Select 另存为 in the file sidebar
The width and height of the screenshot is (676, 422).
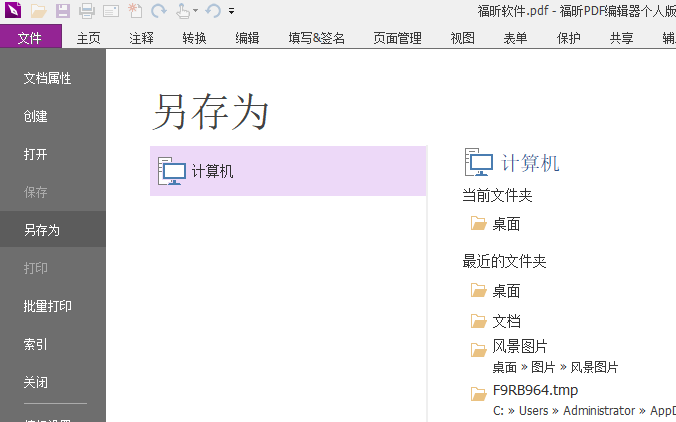pyautogui.click(x=53, y=229)
